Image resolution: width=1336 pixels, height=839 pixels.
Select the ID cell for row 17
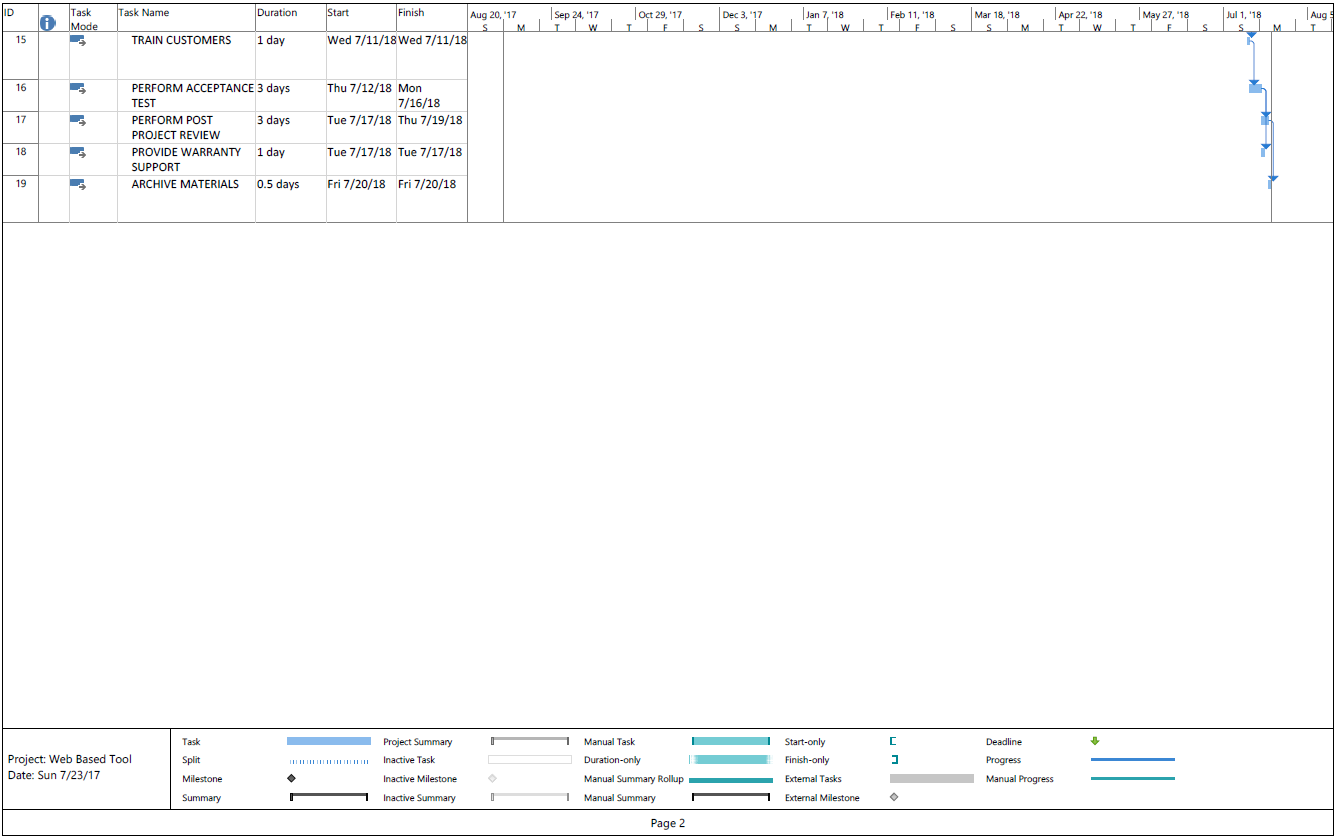[x=20, y=120]
